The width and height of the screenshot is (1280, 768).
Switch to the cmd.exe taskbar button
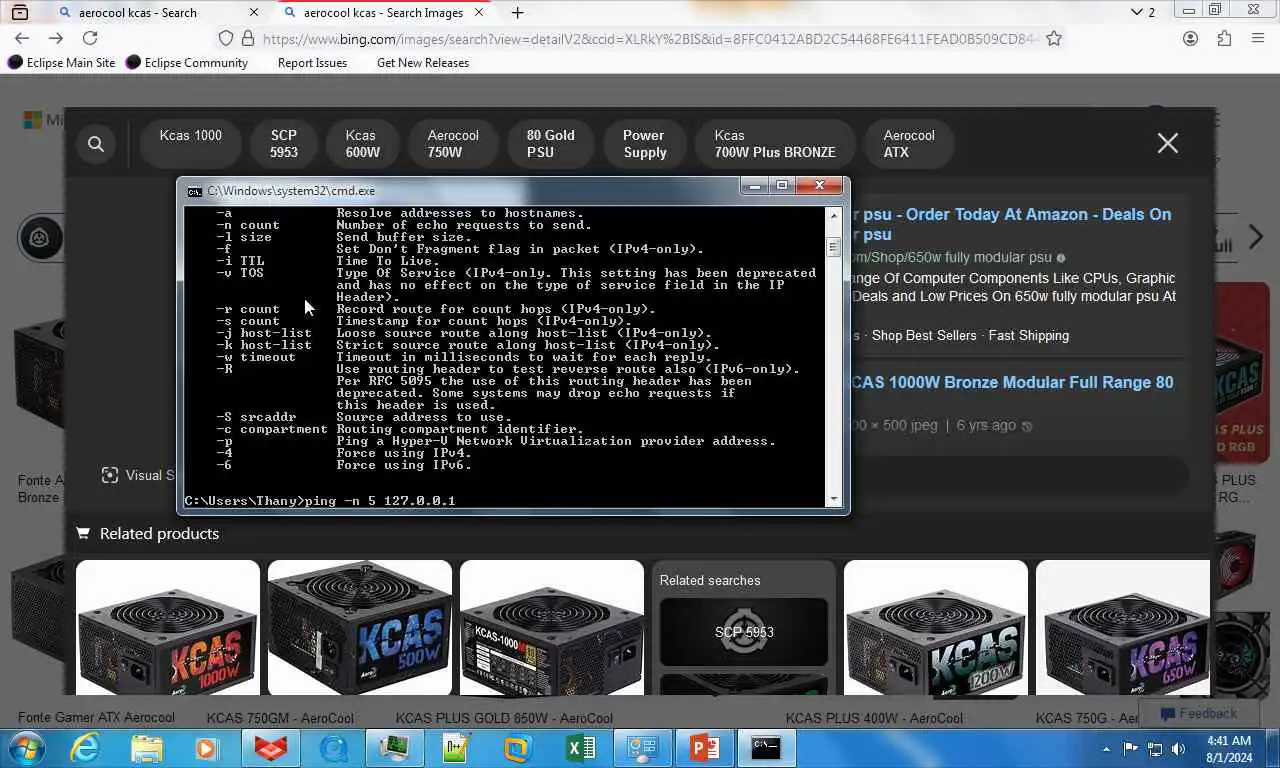(x=766, y=748)
